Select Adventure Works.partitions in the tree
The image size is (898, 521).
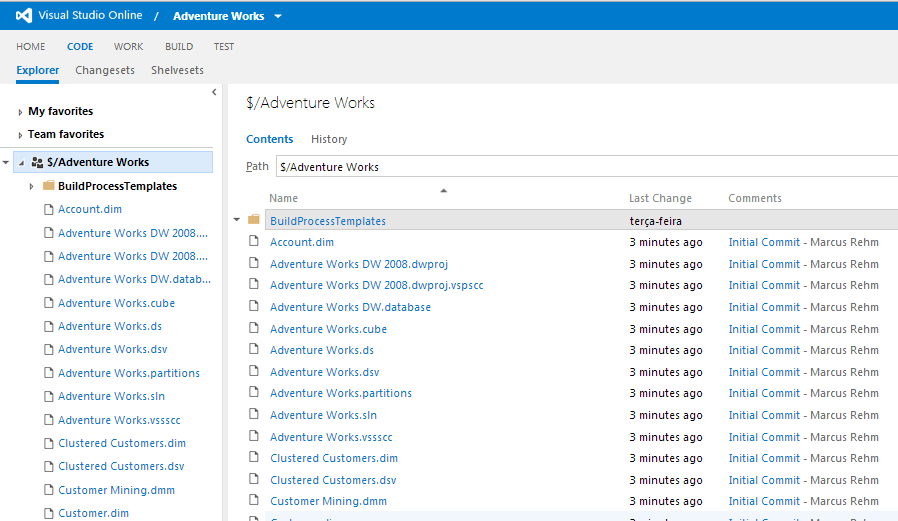[x=129, y=373]
